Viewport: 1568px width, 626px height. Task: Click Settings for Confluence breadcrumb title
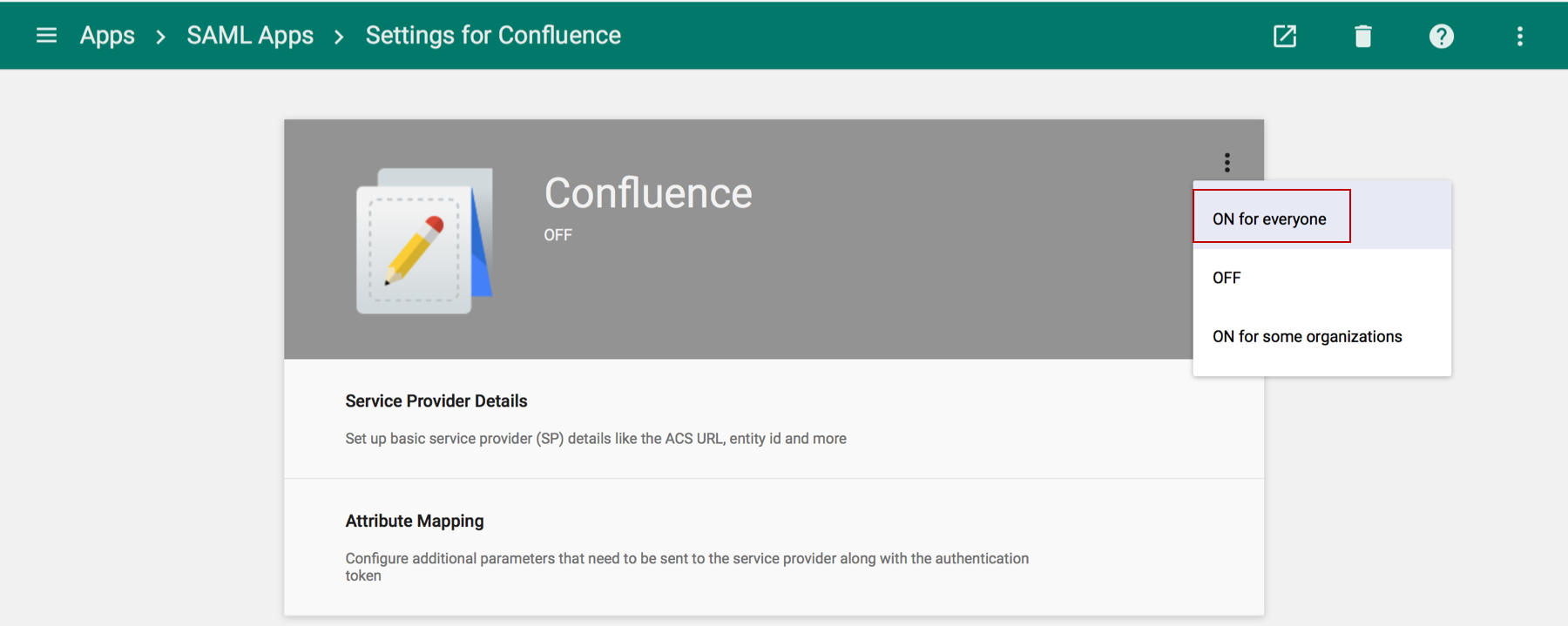[493, 36]
